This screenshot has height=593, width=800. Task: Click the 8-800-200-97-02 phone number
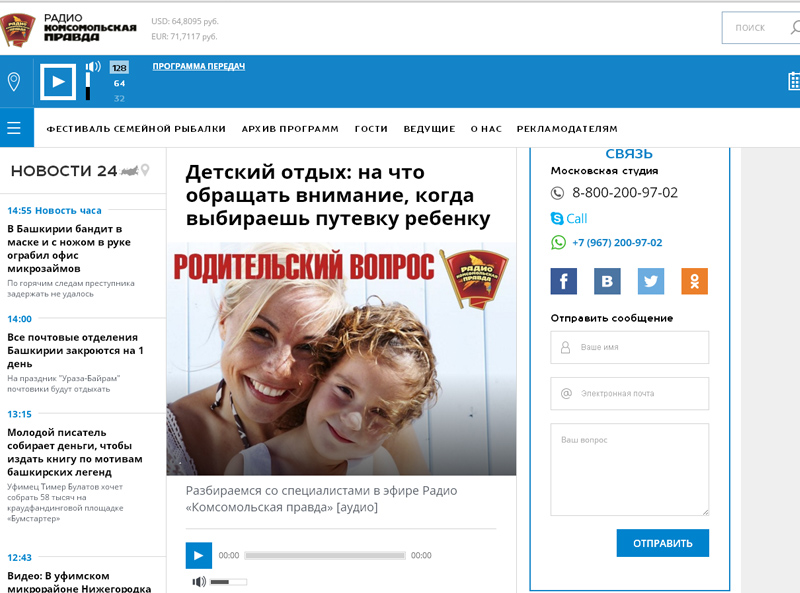click(x=625, y=192)
